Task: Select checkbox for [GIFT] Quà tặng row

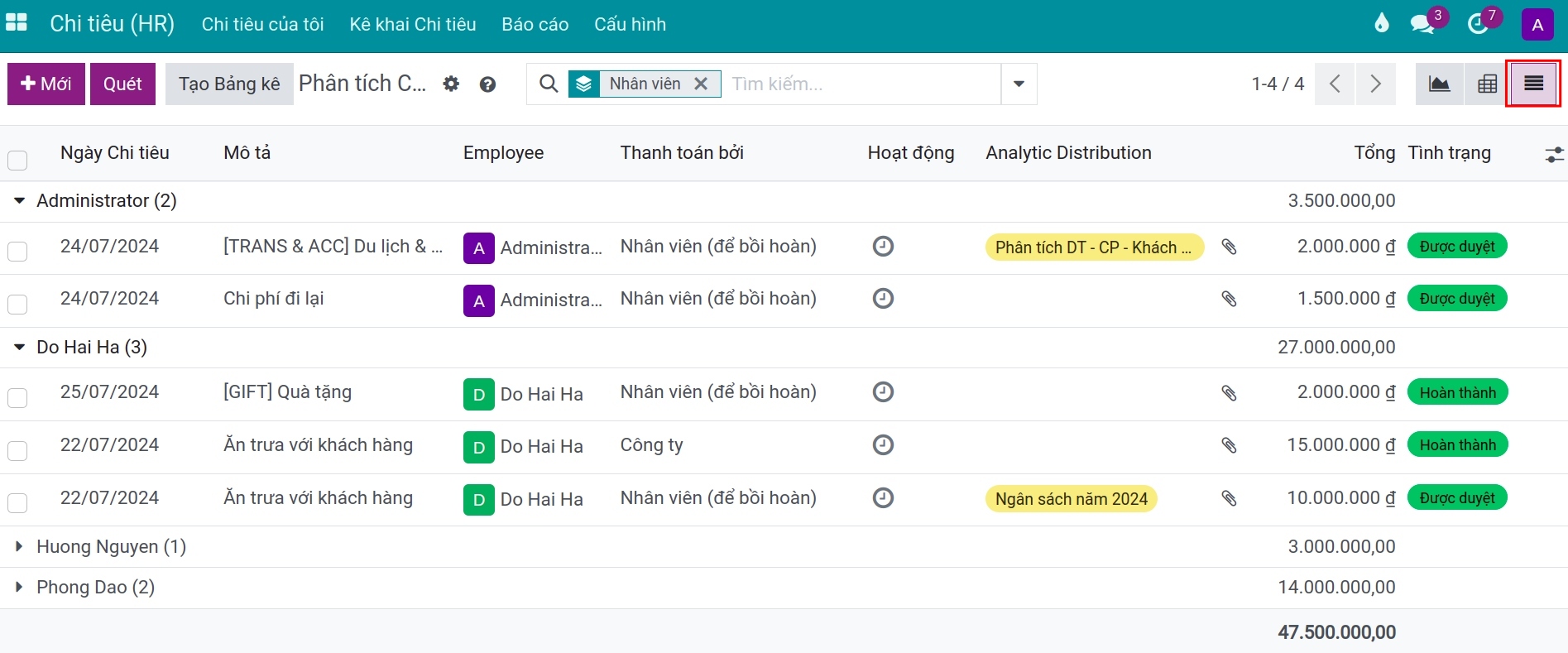Action: tap(17, 397)
